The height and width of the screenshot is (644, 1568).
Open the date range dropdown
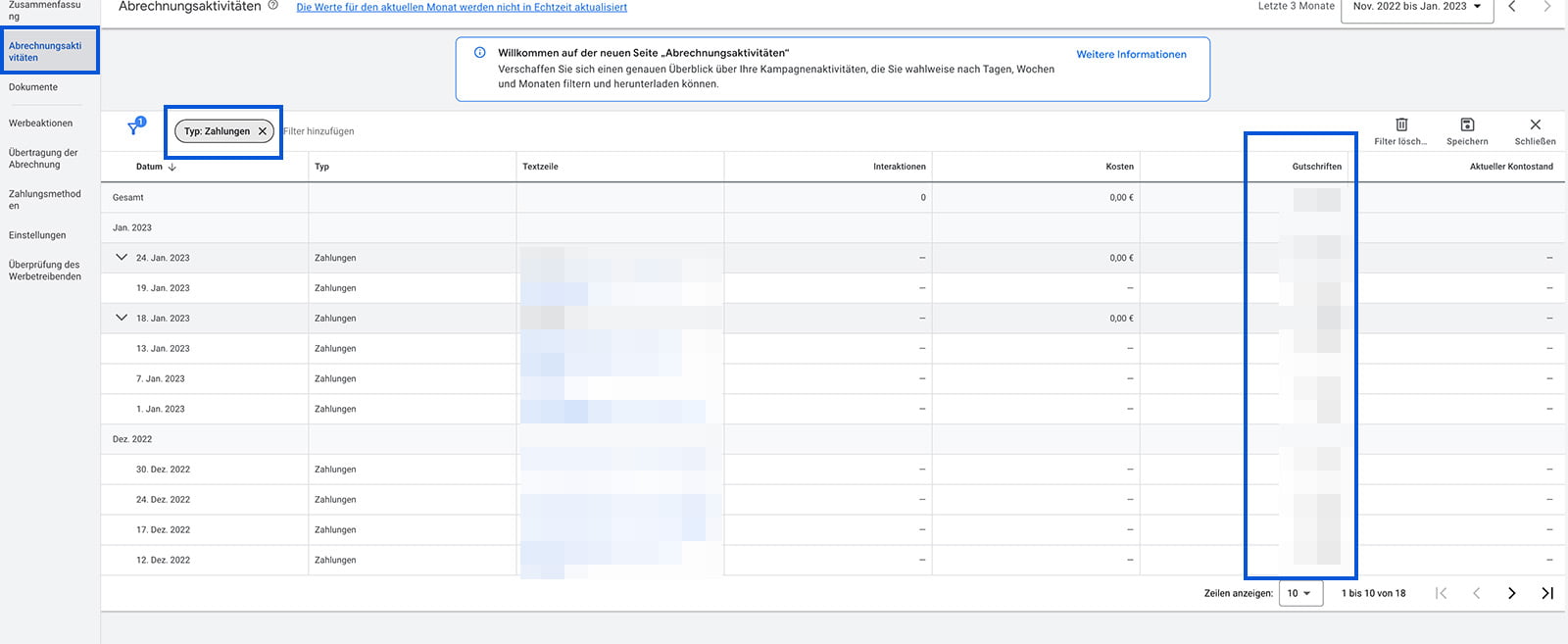click(1416, 7)
